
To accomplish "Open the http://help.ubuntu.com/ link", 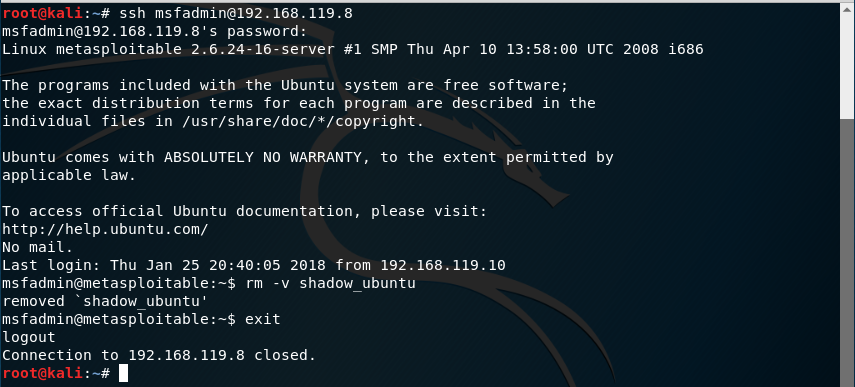I will point(105,229).
